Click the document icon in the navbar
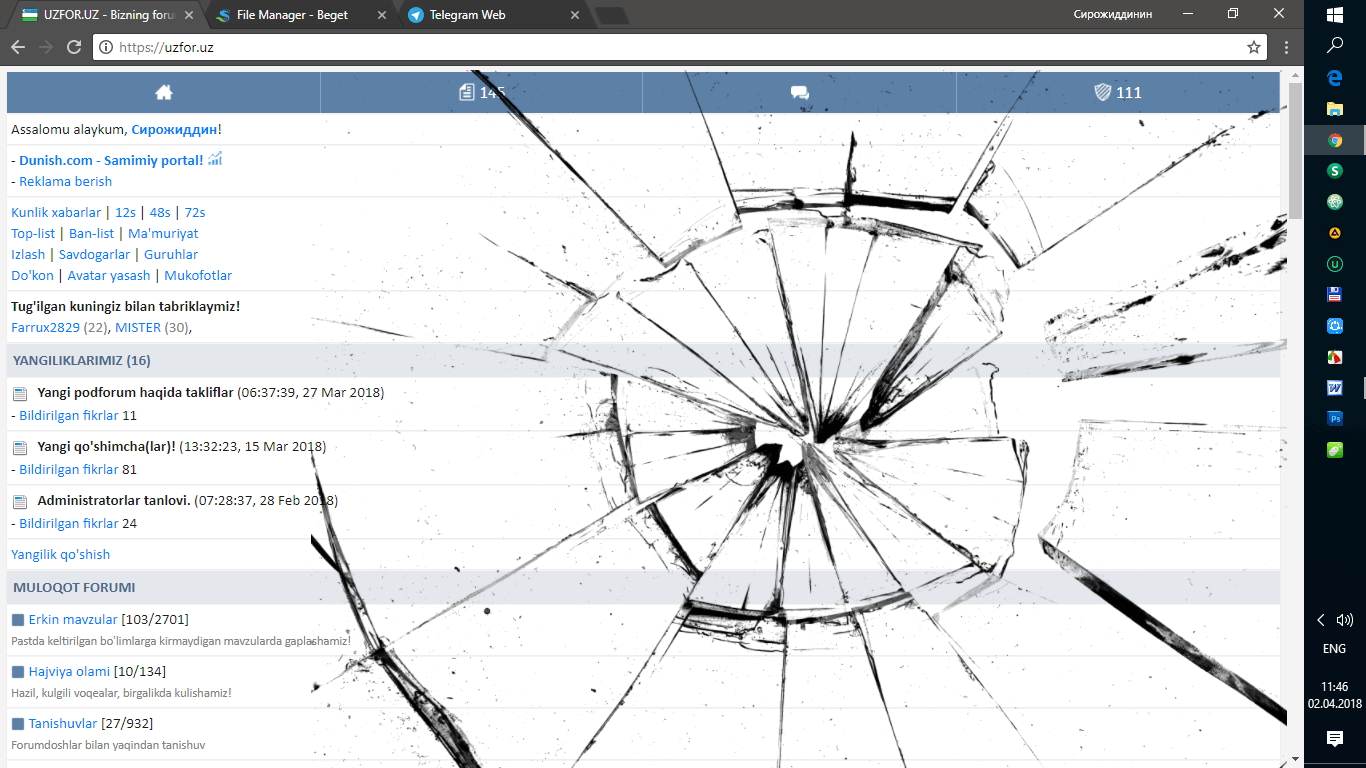 pyautogui.click(x=467, y=92)
